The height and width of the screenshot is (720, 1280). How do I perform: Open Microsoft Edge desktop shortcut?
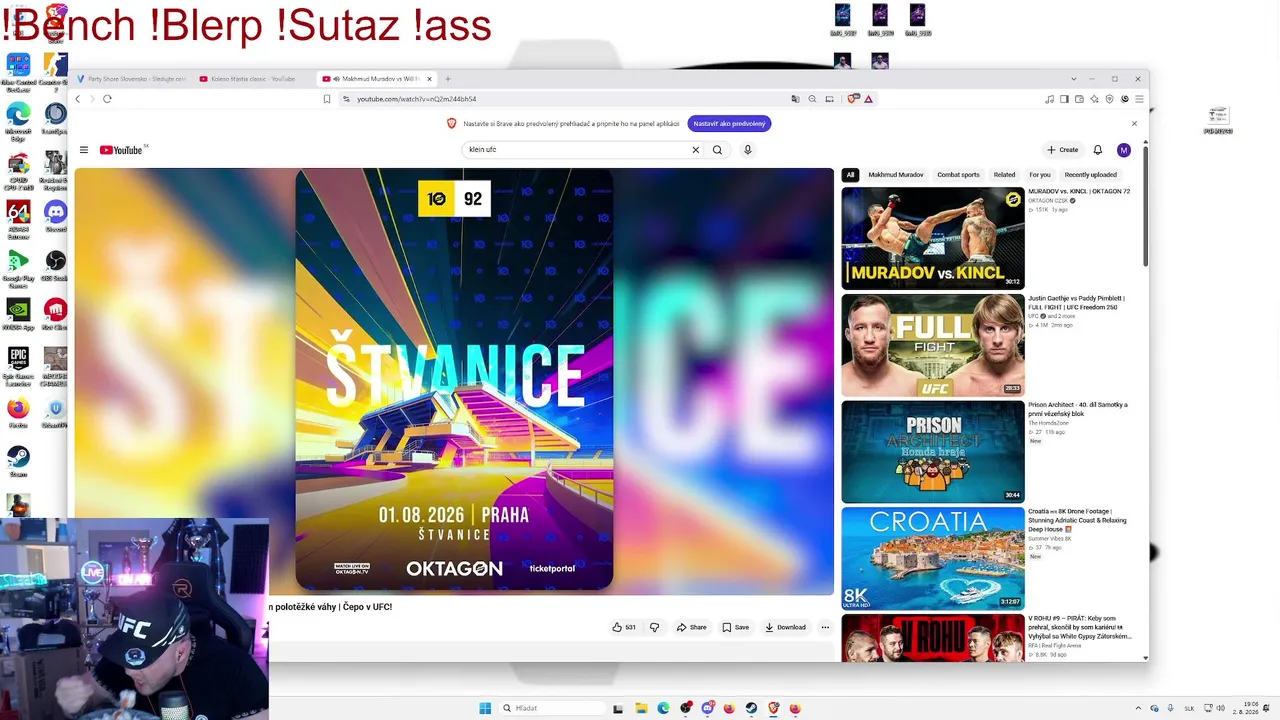click(18, 121)
